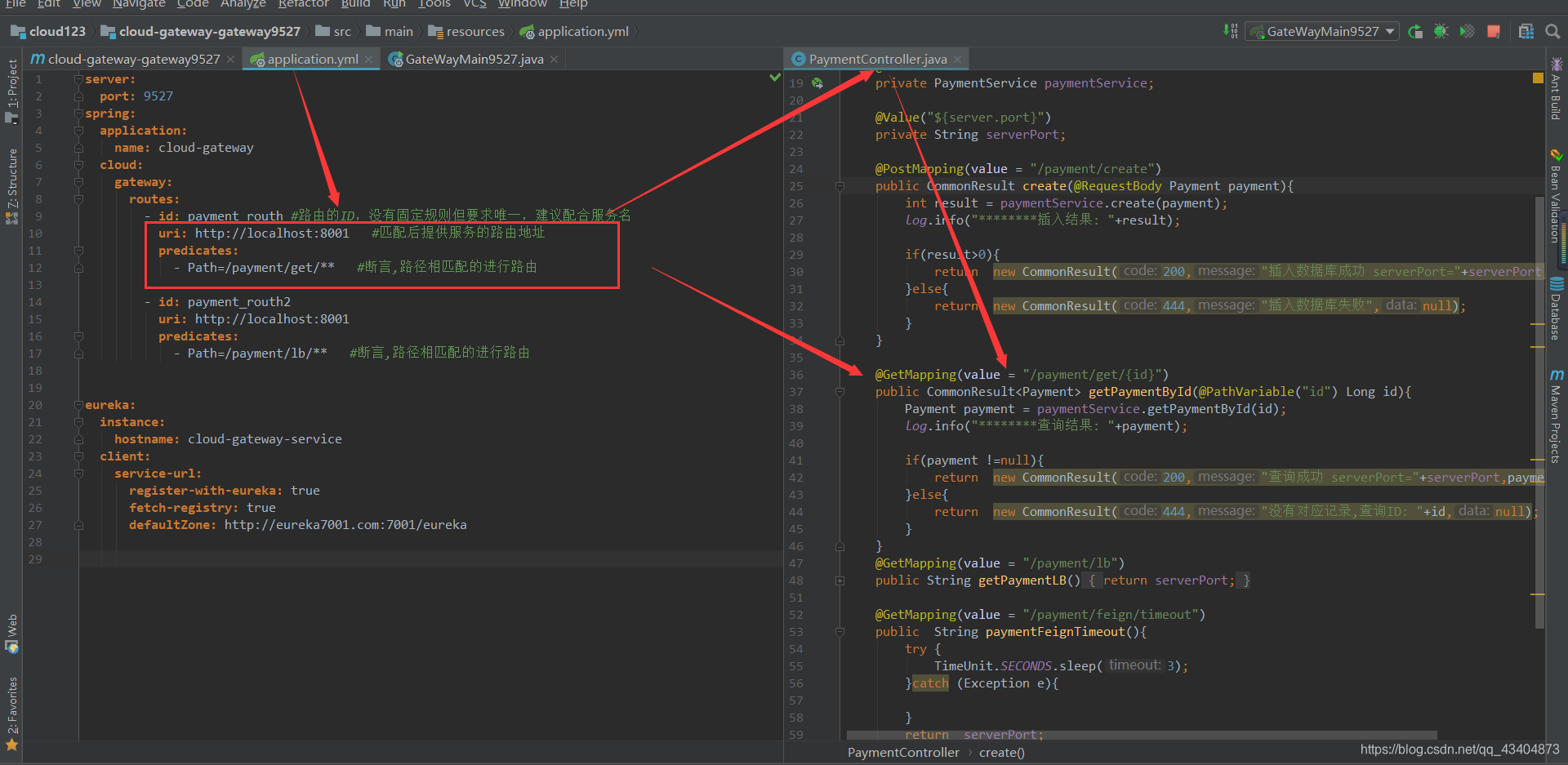
Task: Open the Database side panel
Action: pos(1557,309)
